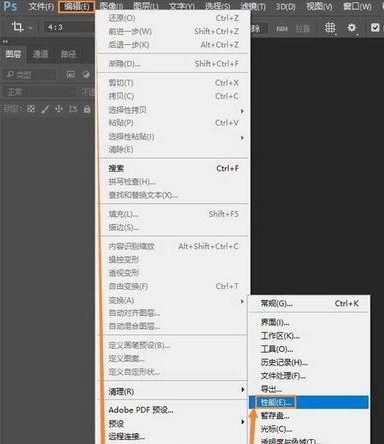This screenshot has width=384, height=444.
Task: Lock all padlock icon in Layers panel
Action: coord(87,109)
